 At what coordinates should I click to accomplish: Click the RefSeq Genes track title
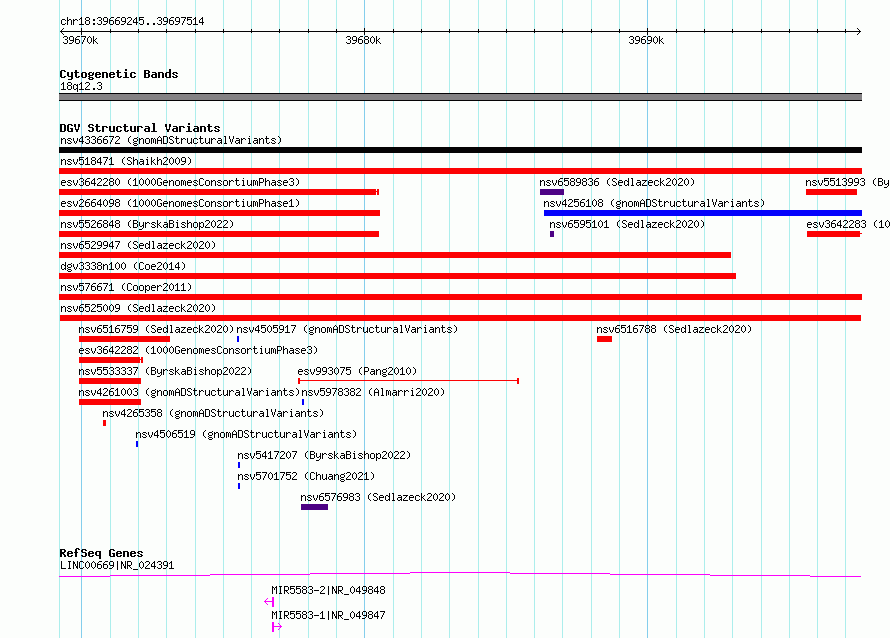pyautogui.click(x=101, y=553)
